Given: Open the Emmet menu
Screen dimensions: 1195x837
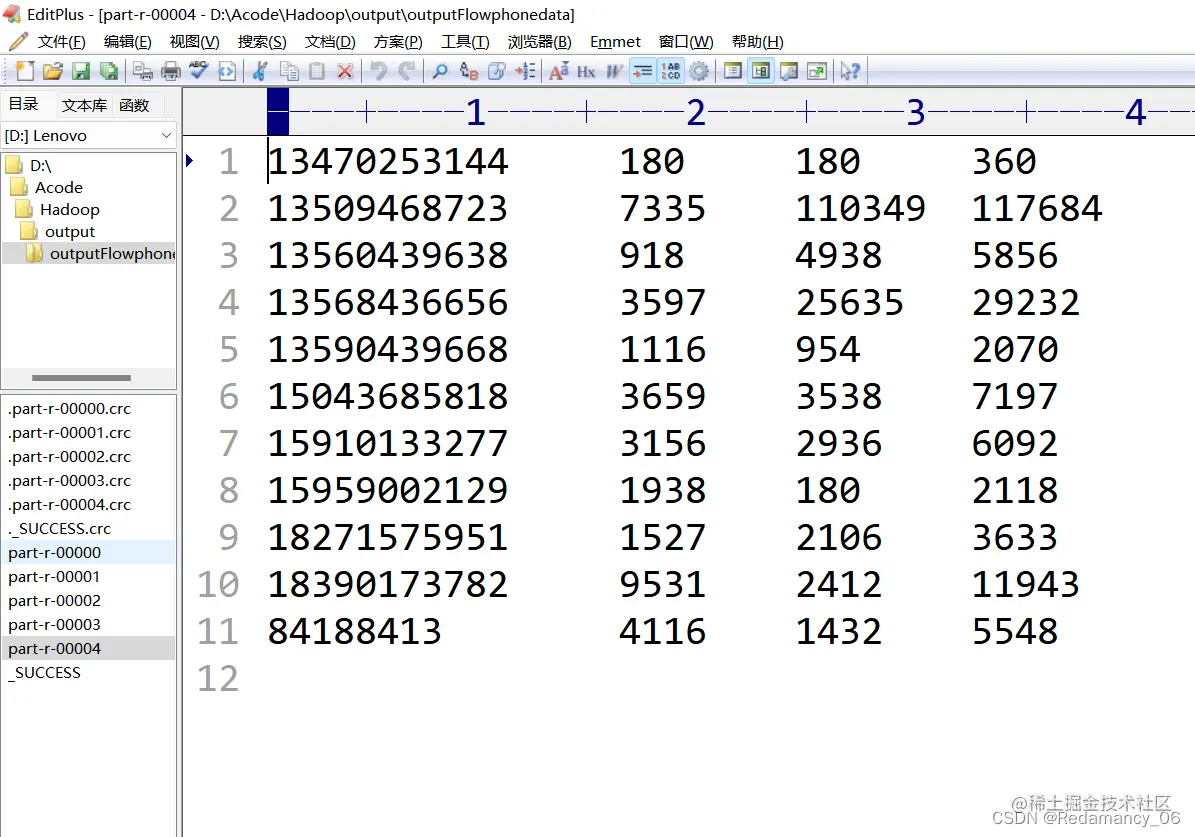Looking at the screenshot, I should click(615, 42).
